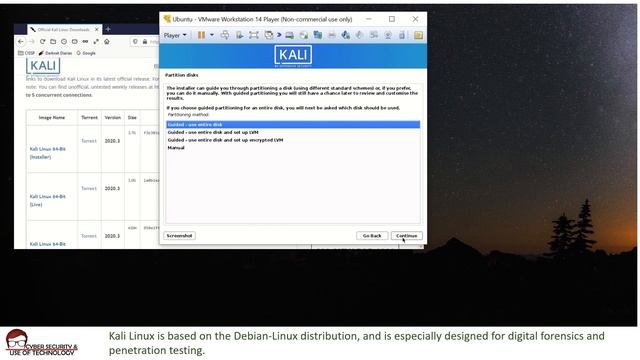Click the webcam device icon in VMware toolbar
This screenshot has height=360, width=640.
click(x=388, y=35)
